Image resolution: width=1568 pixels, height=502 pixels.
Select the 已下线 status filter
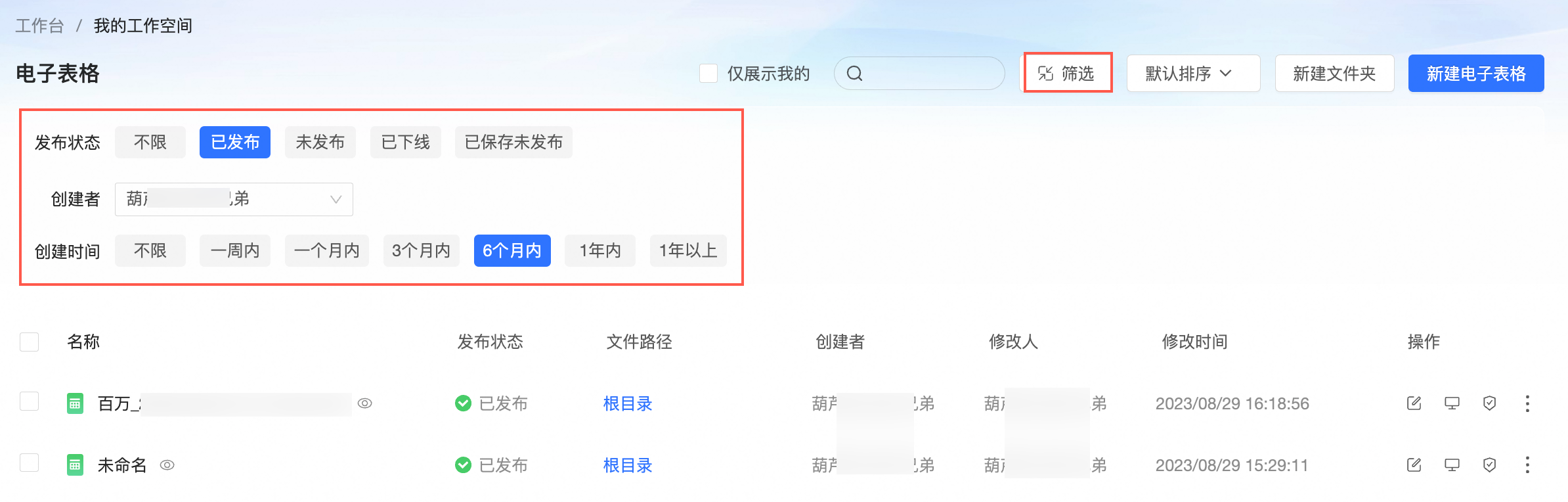pos(406,143)
